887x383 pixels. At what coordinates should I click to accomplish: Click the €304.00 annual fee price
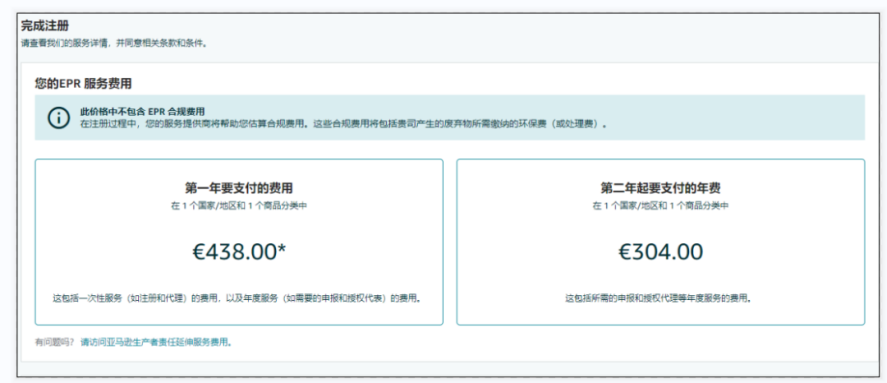point(661,252)
